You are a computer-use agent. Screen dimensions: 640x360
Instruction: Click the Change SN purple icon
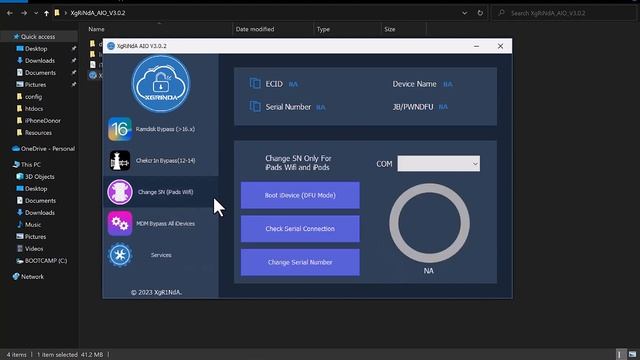pos(120,192)
